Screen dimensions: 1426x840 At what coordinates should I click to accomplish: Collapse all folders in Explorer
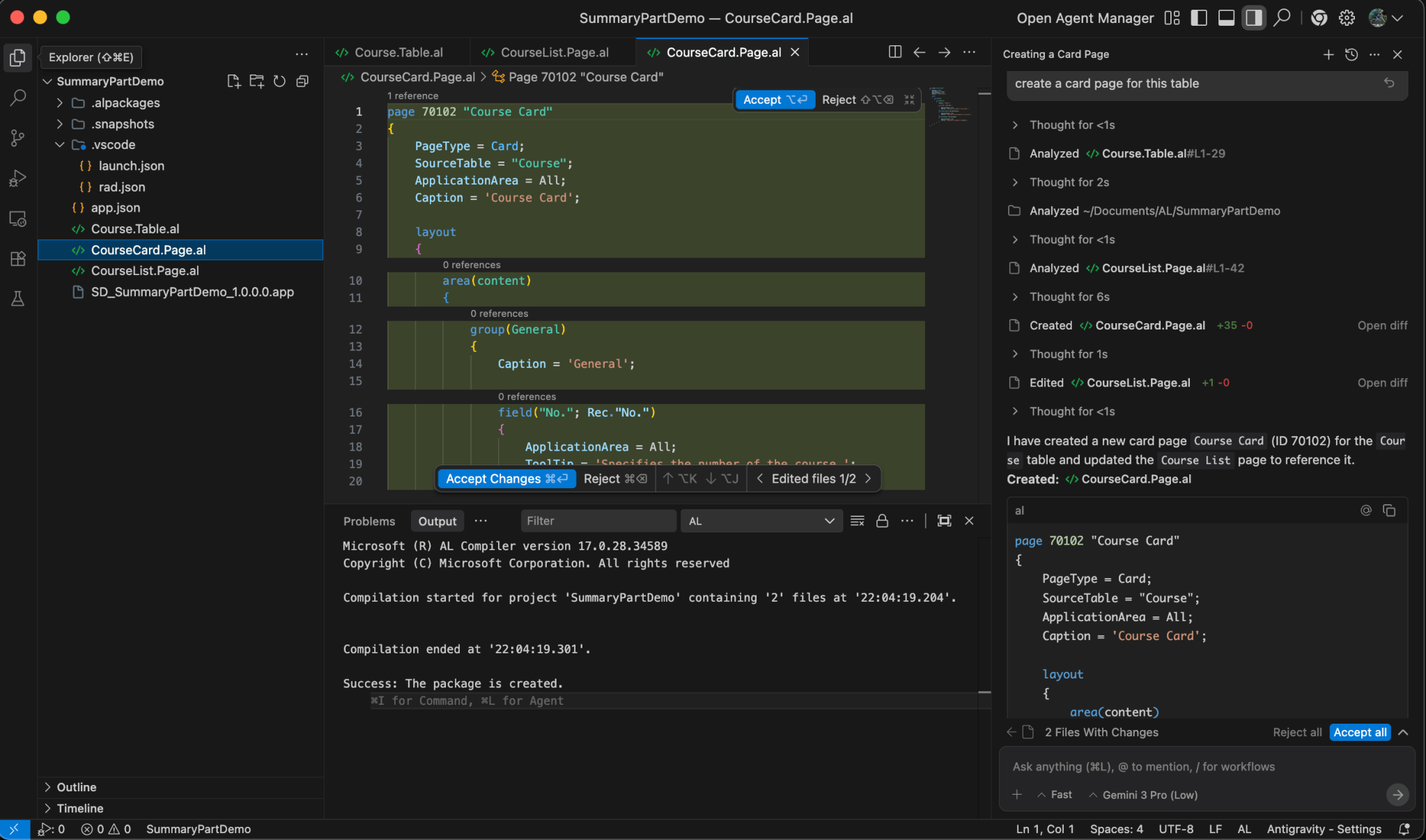(x=302, y=81)
